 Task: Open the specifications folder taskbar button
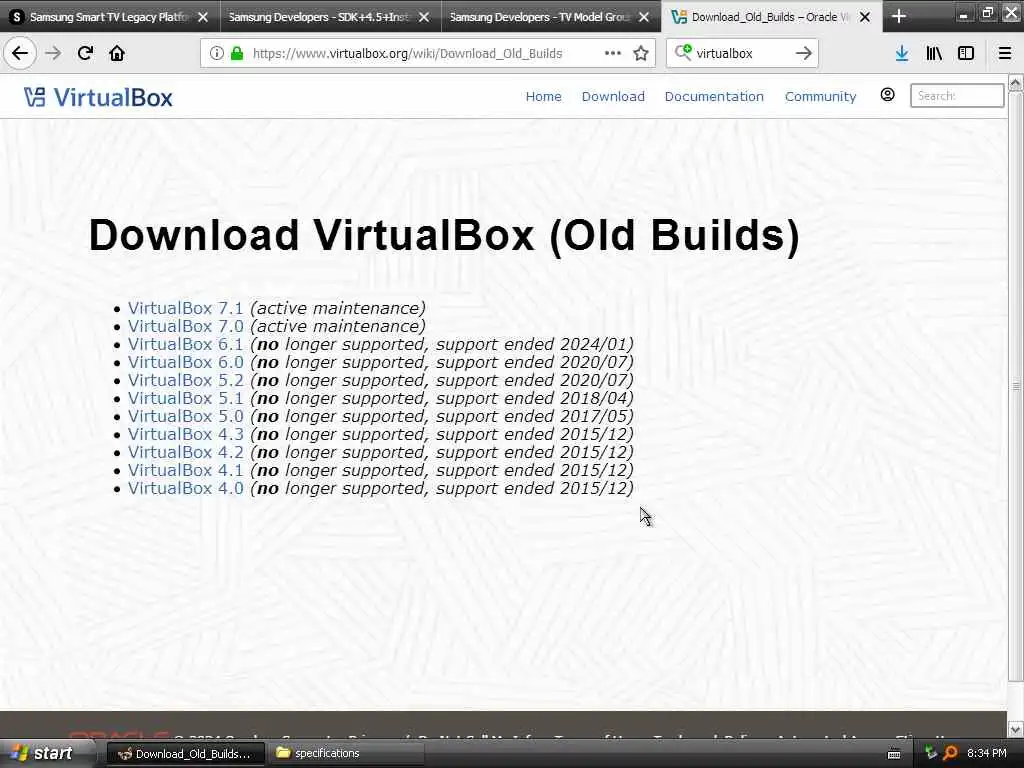345,754
